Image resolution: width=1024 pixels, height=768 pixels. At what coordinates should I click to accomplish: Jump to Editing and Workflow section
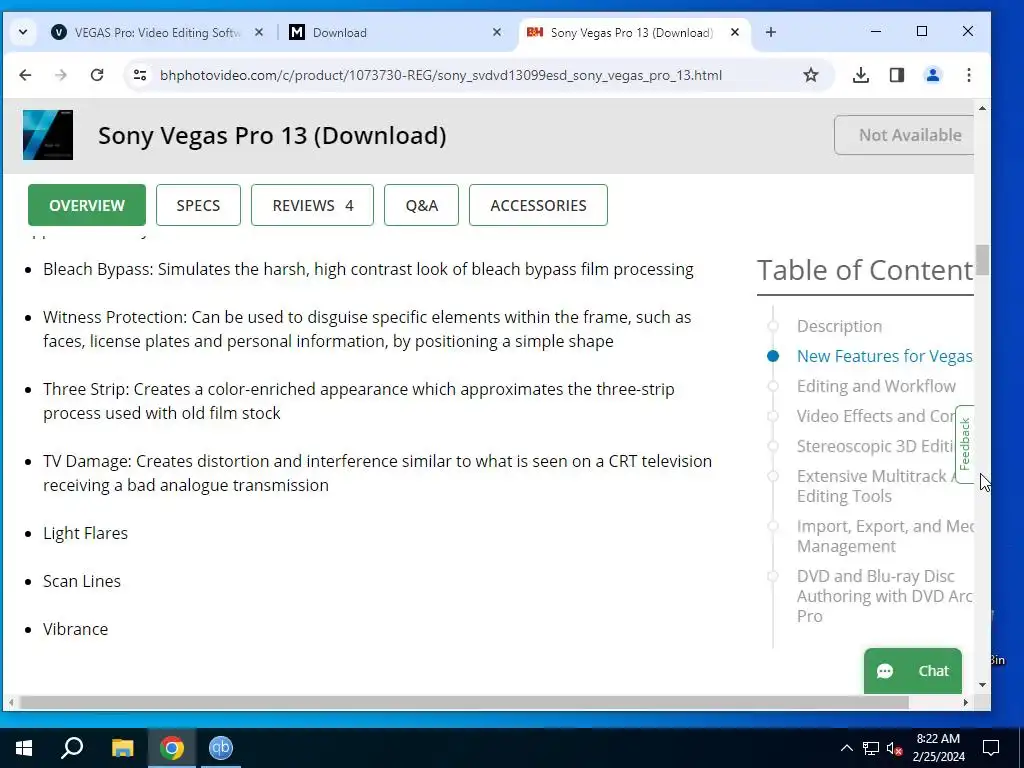[876, 386]
